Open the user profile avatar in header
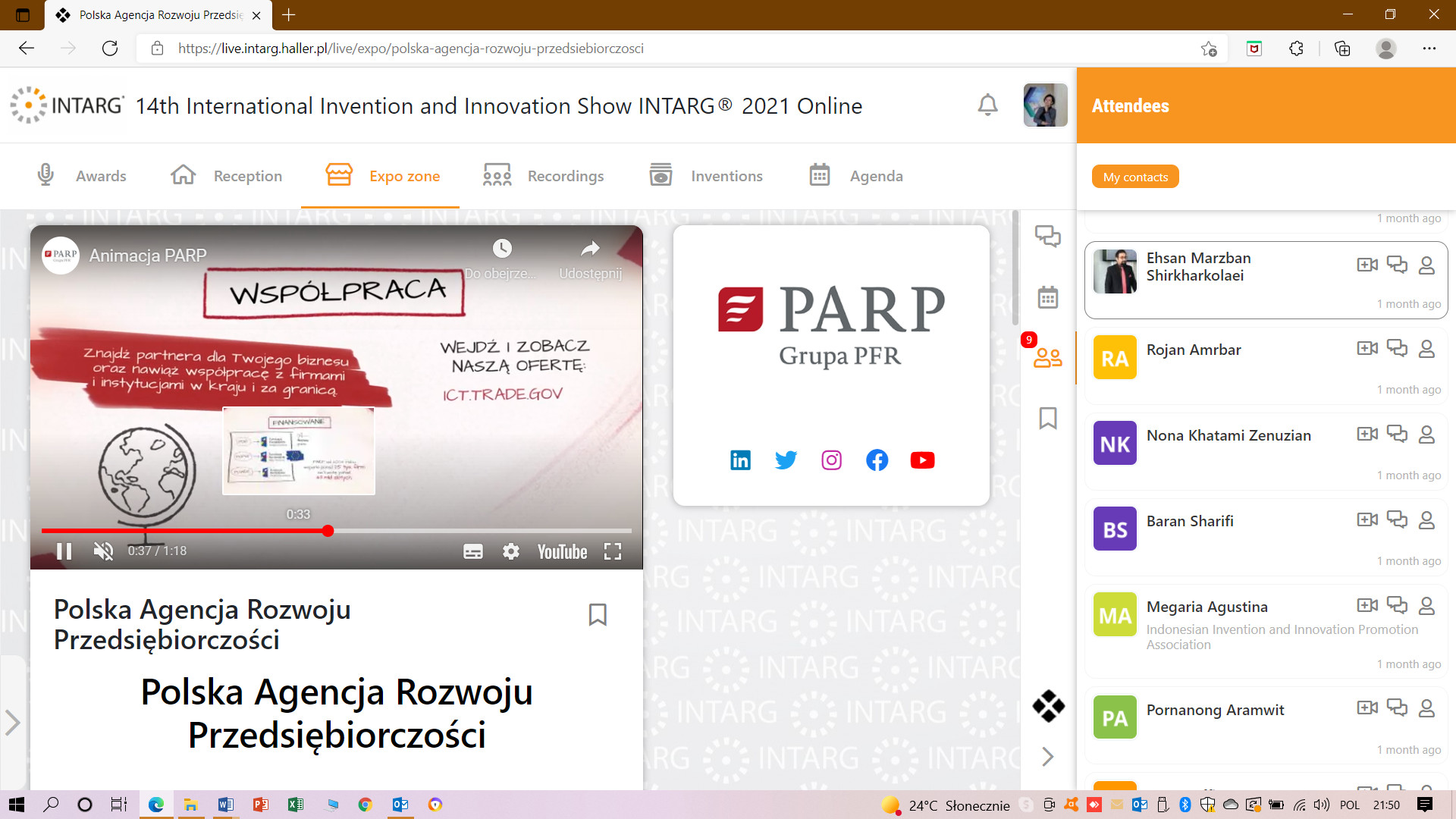Viewport: 1456px width, 819px height. tap(1045, 105)
